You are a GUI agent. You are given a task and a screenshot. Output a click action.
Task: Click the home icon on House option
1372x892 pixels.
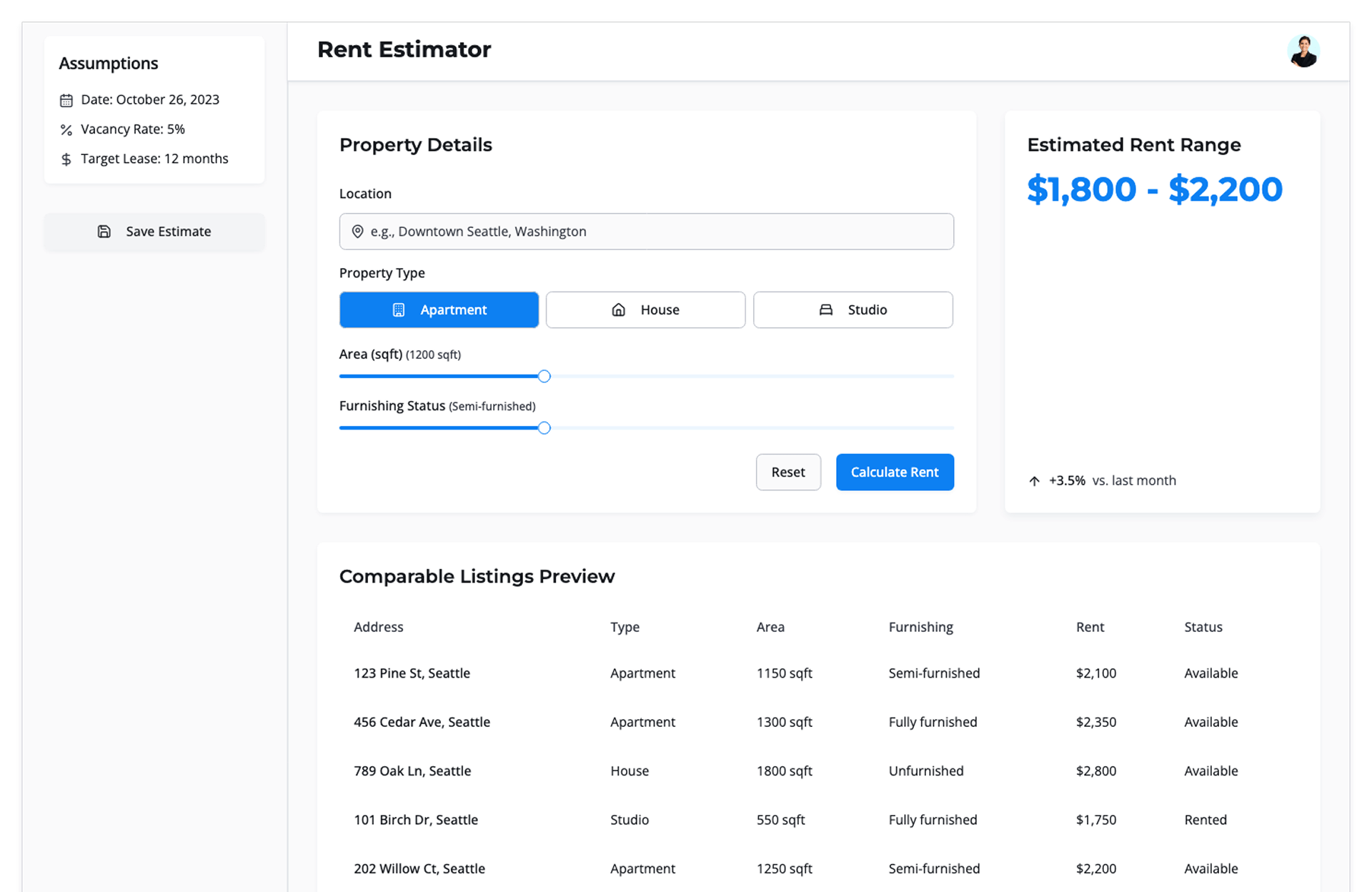pyautogui.click(x=619, y=310)
